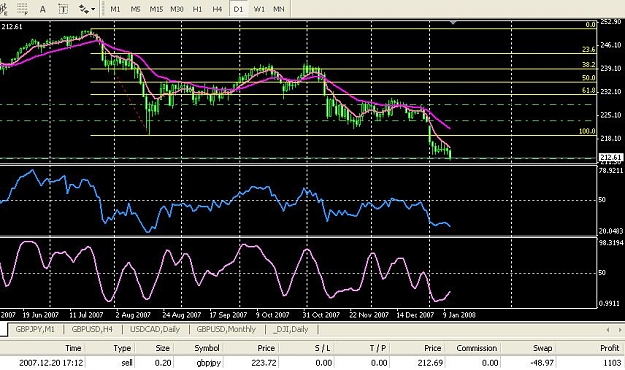The image size is (625, 370).
Task: Open the USDCAD,Daily chart tab
Action: (155, 329)
